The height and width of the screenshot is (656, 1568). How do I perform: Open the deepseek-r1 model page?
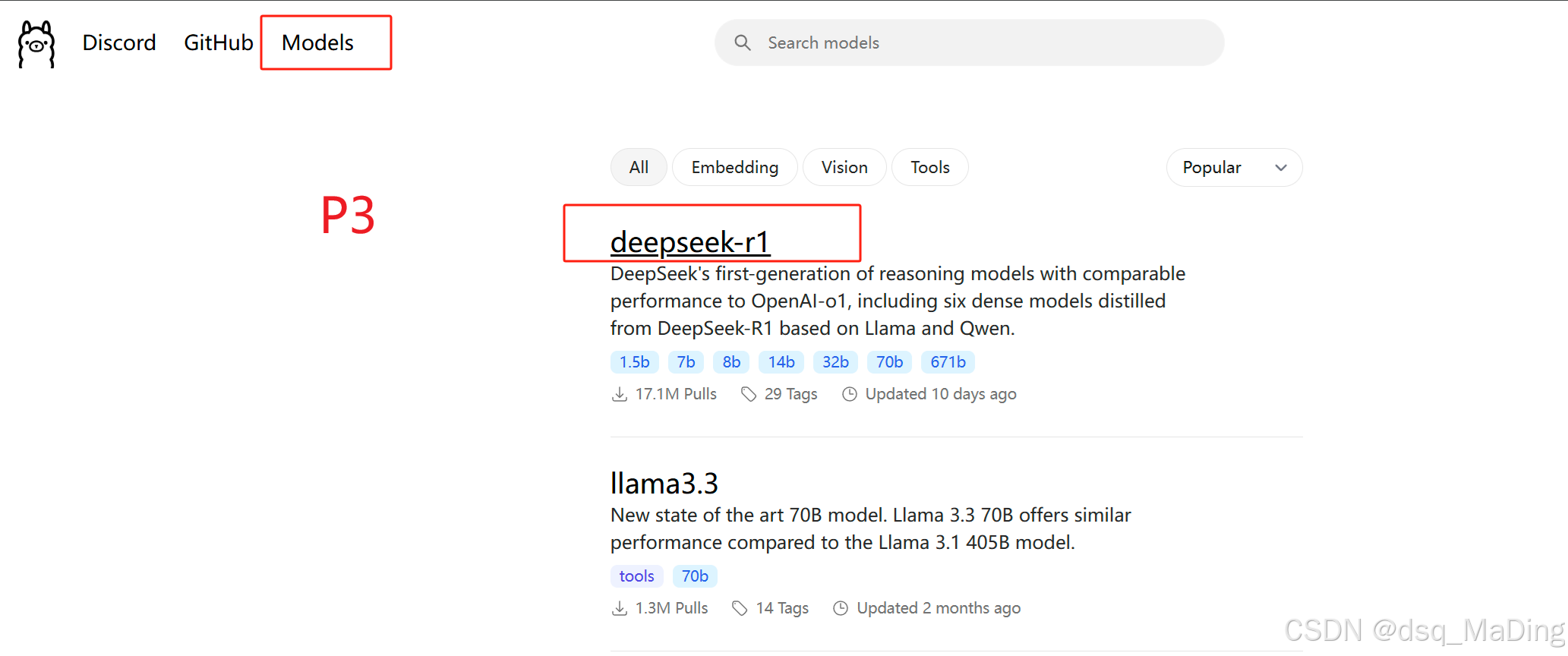(690, 242)
